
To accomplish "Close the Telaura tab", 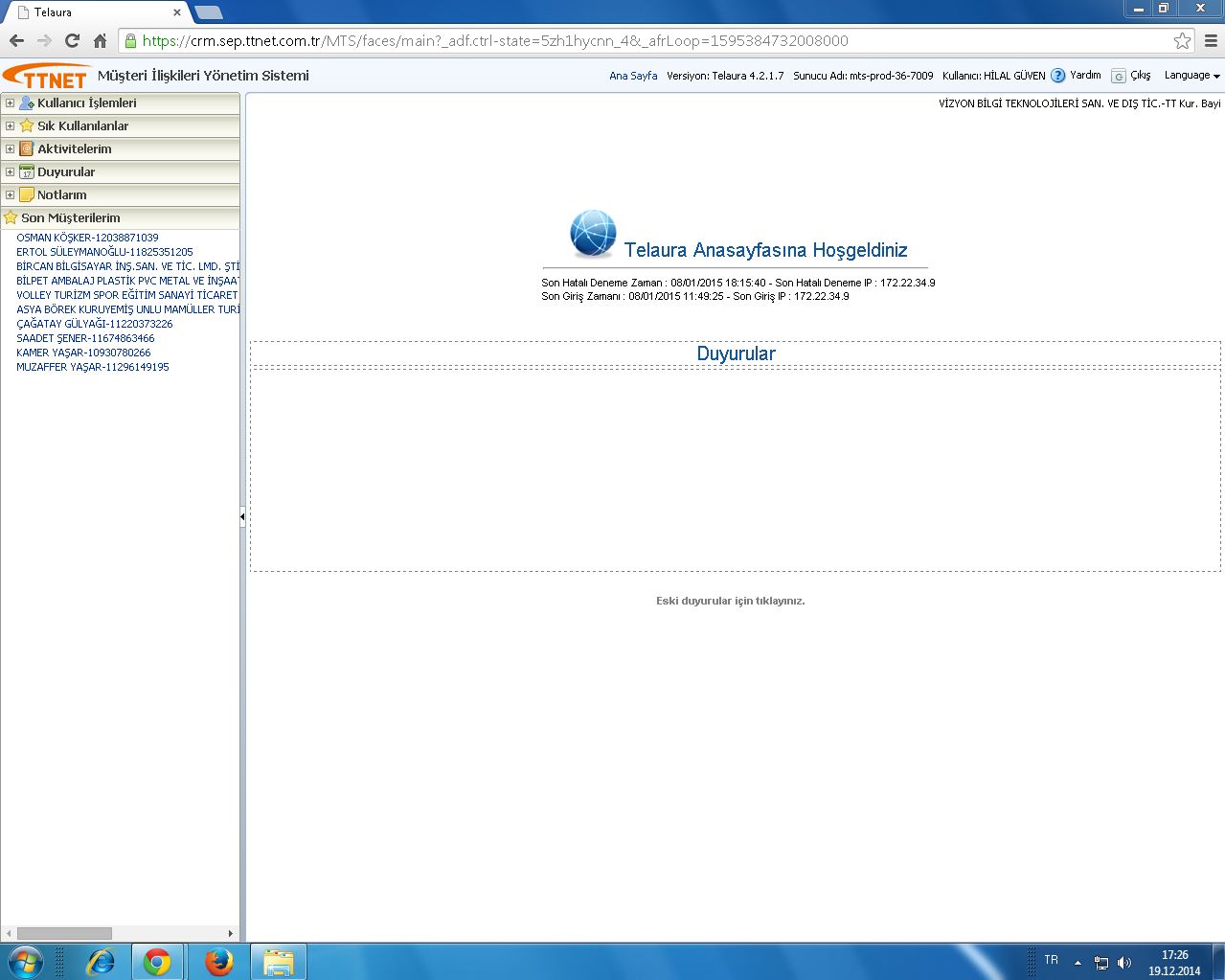I will click(177, 12).
